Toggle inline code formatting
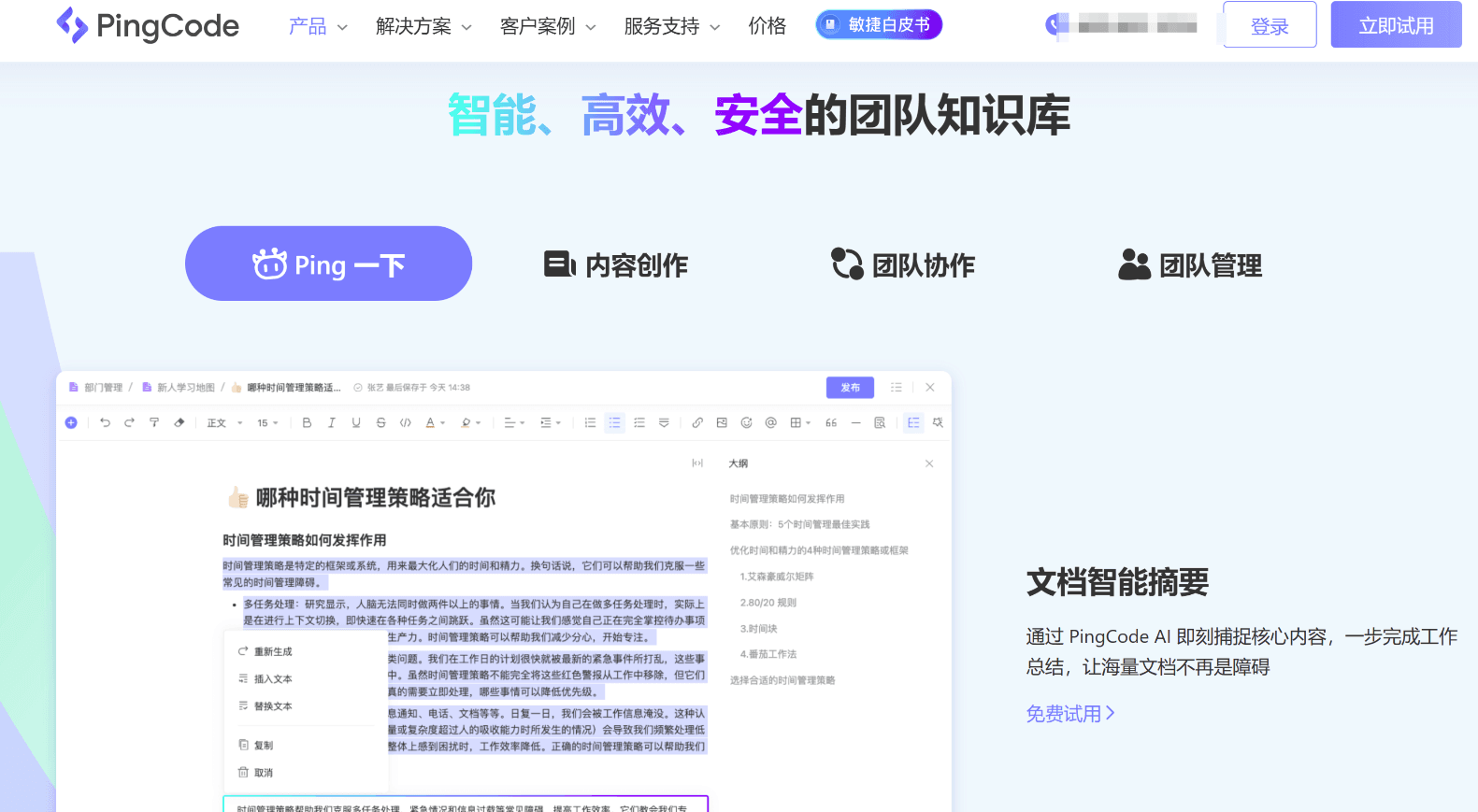The height and width of the screenshot is (812, 1478). tap(406, 423)
